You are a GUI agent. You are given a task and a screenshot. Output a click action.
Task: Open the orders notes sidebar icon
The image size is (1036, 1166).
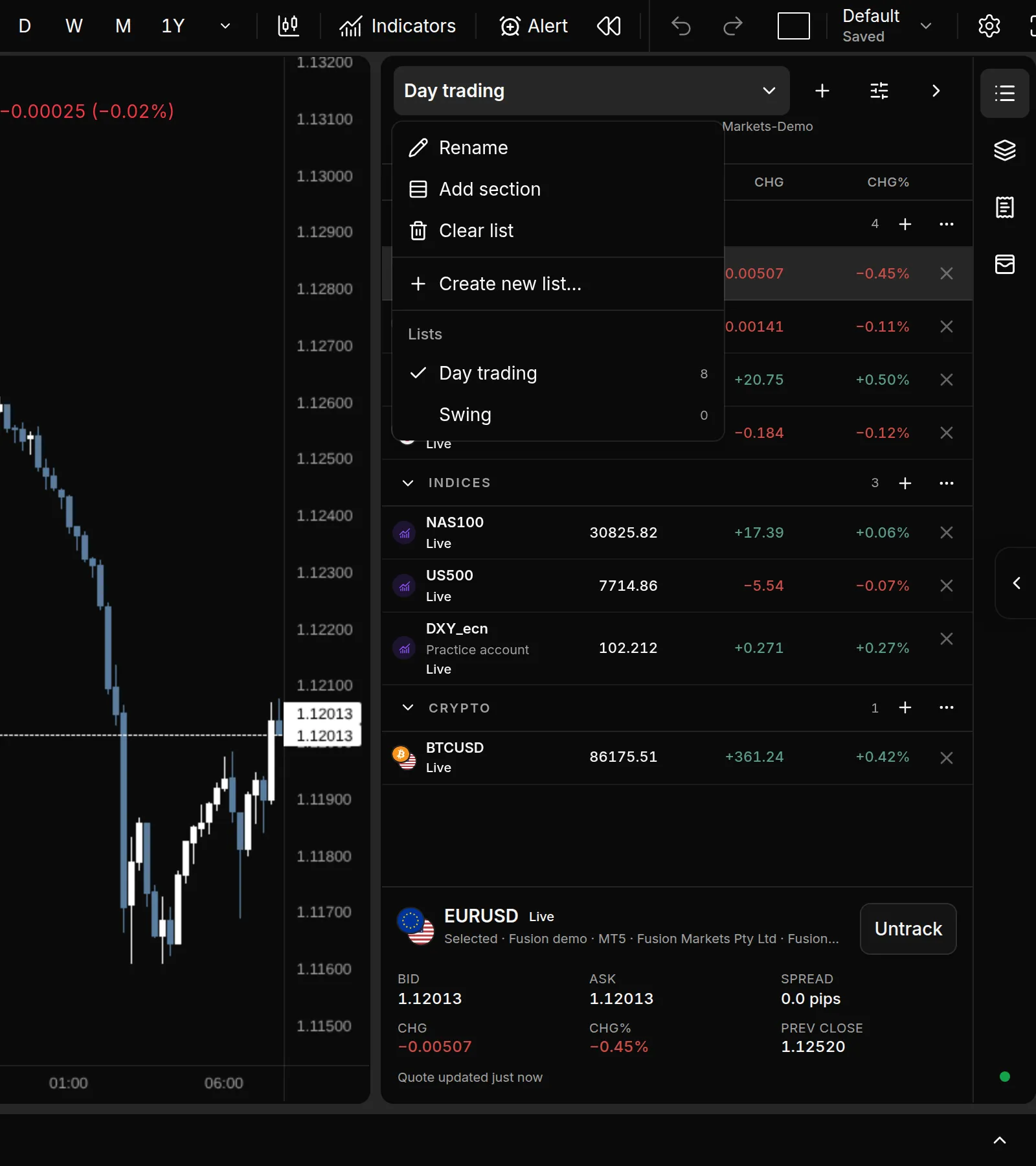pyautogui.click(x=1005, y=207)
